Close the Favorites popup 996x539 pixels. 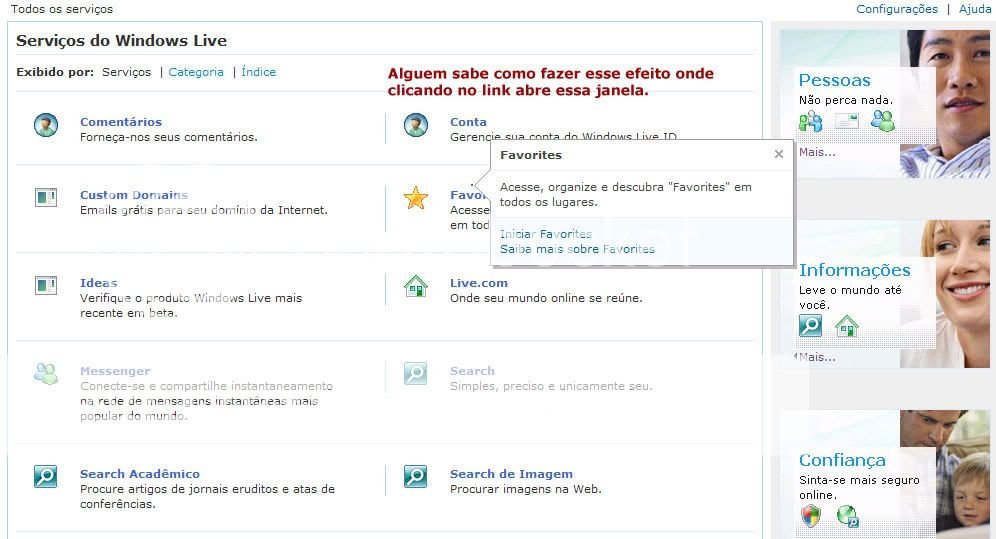point(779,154)
